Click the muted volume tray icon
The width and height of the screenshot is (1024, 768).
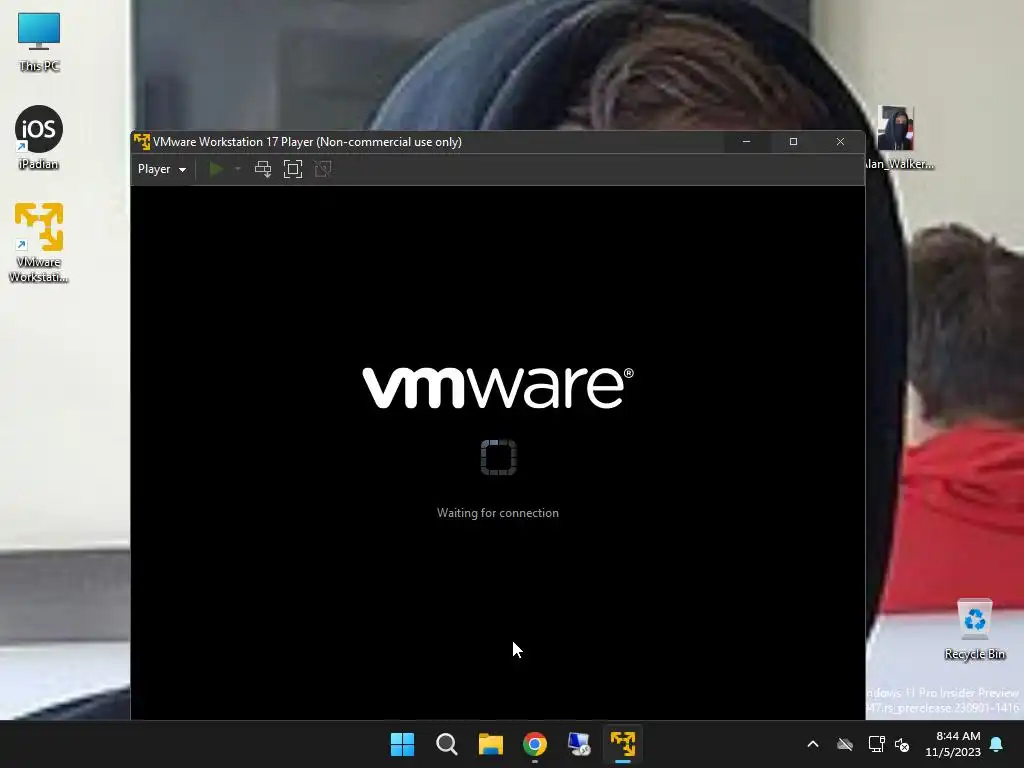(902, 744)
